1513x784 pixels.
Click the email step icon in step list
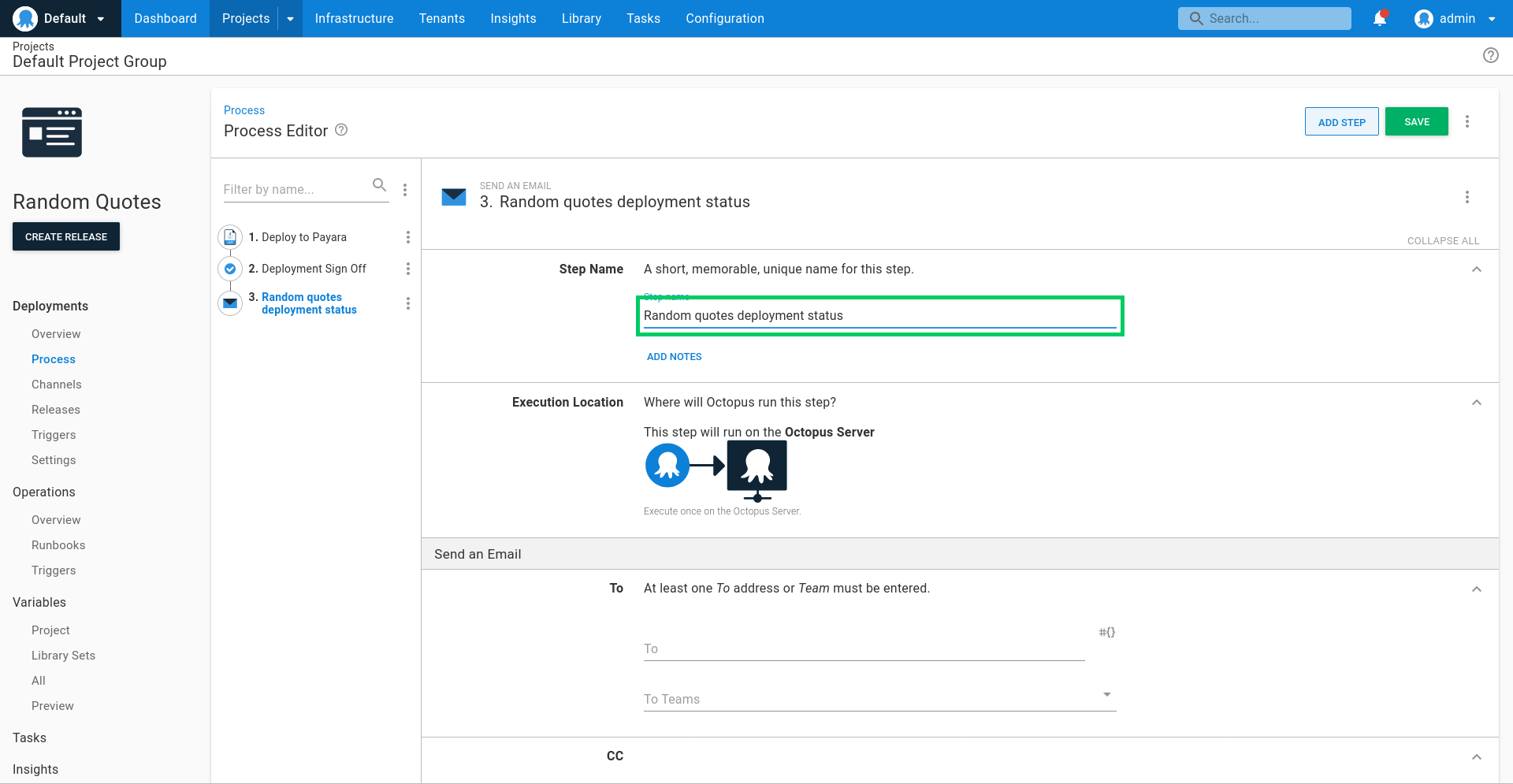[230, 303]
